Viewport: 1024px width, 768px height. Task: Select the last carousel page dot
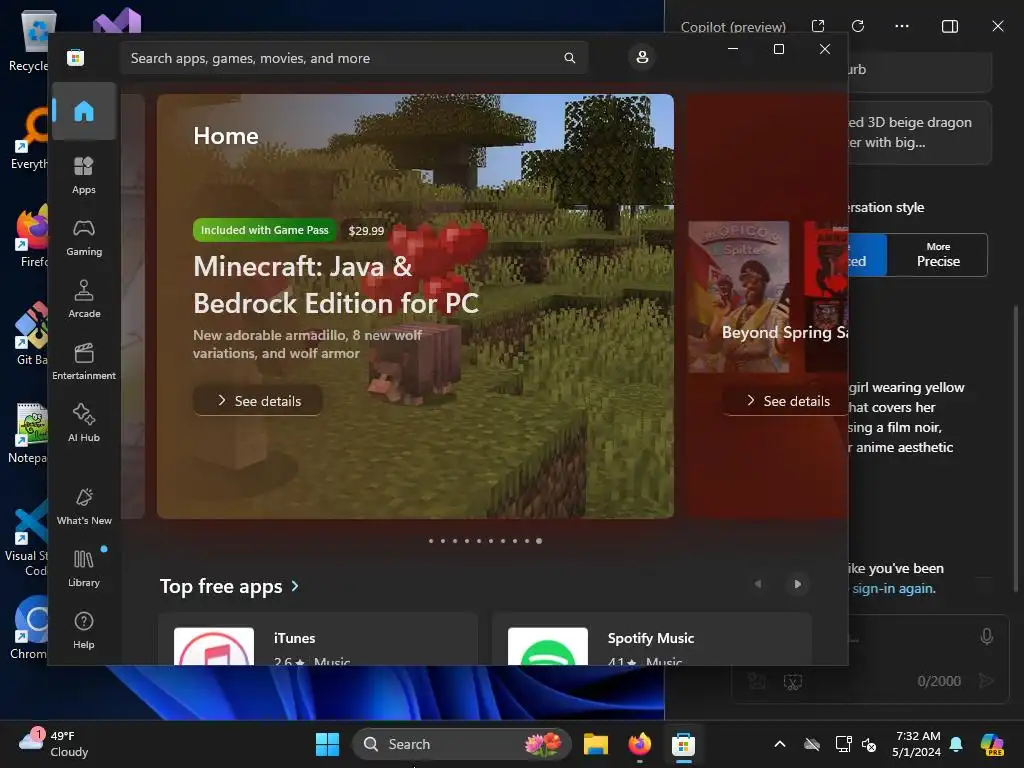tap(539, 541)
